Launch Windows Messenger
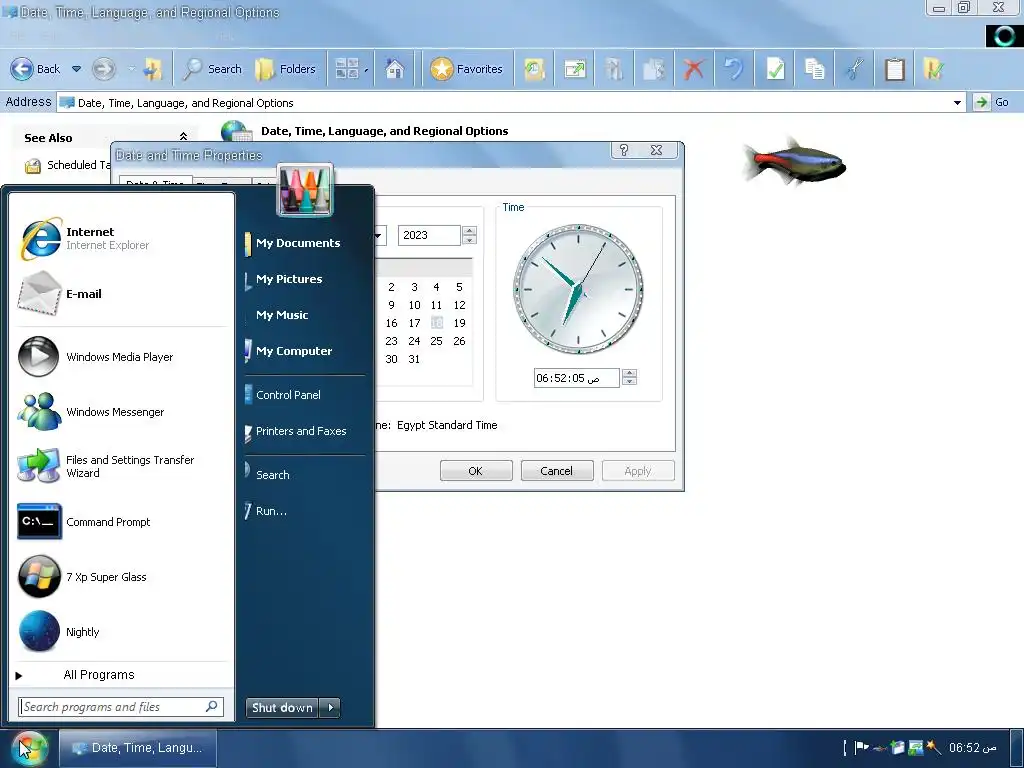 pos(121,412)
